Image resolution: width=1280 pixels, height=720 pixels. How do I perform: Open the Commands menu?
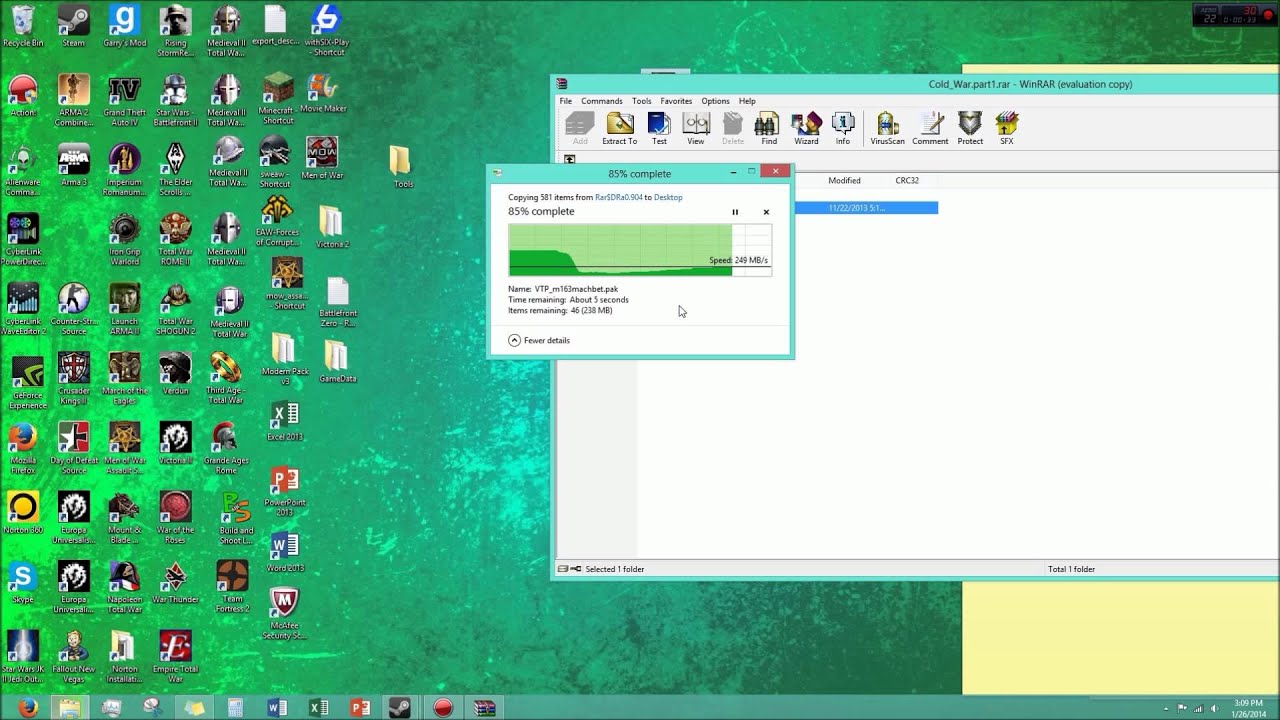coord(602,101)
